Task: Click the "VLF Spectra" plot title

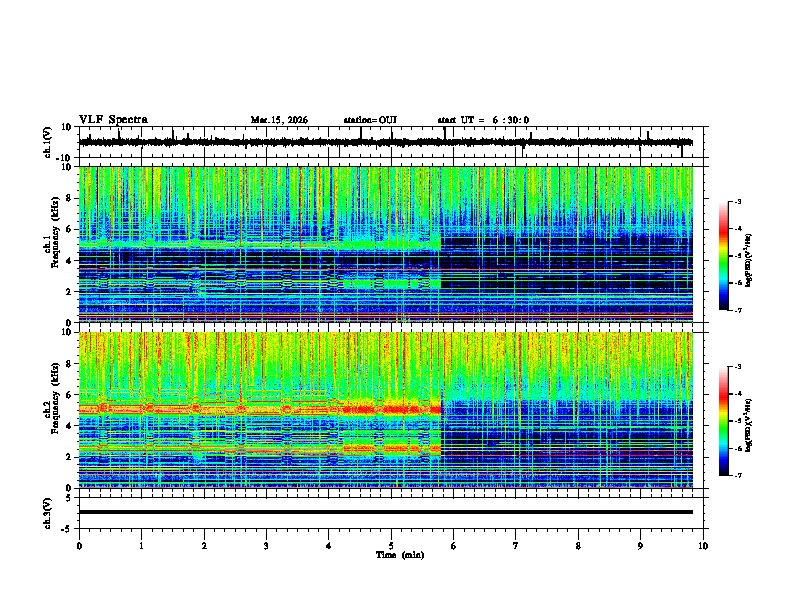Action: click(113, 119)
